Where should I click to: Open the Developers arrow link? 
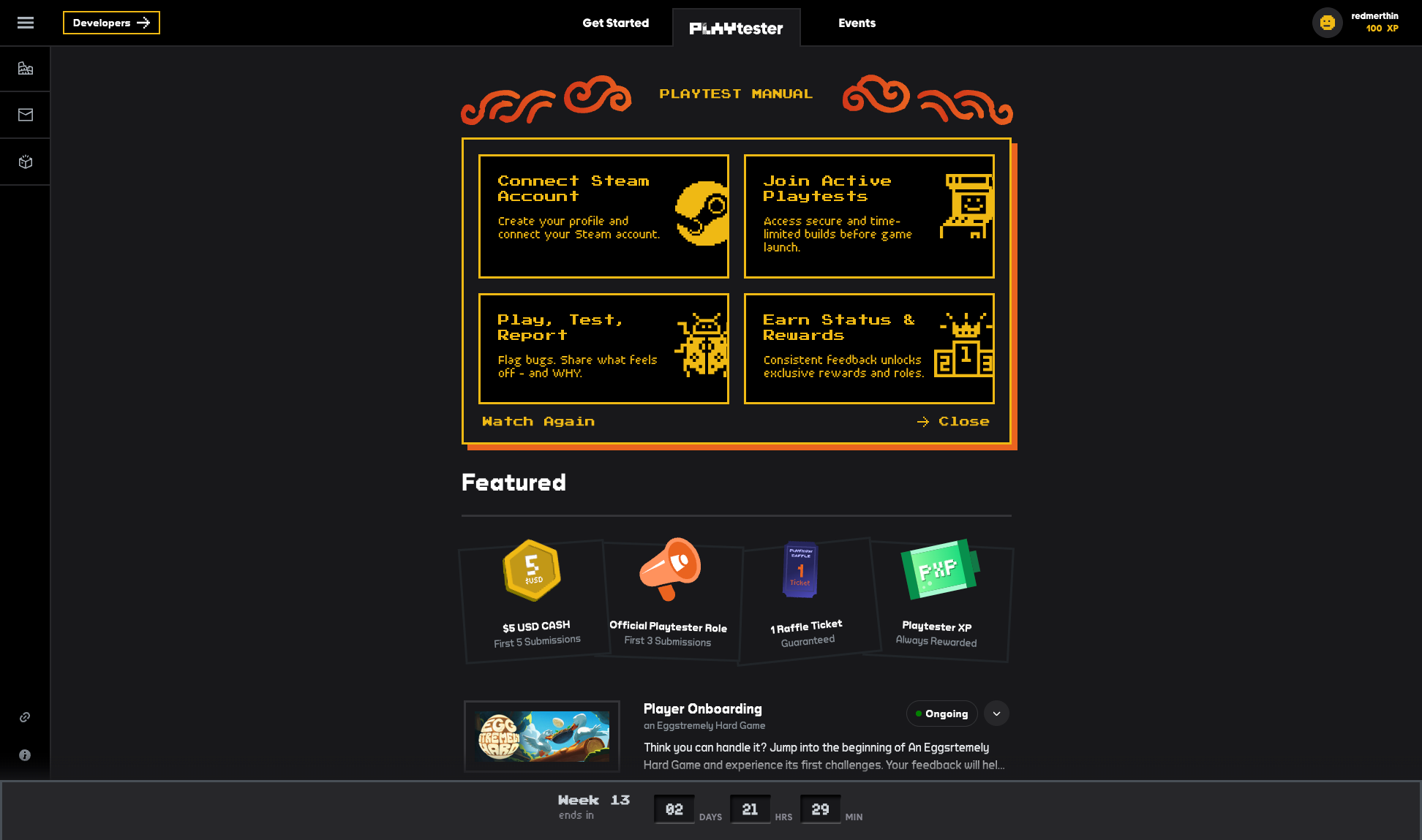111,23
